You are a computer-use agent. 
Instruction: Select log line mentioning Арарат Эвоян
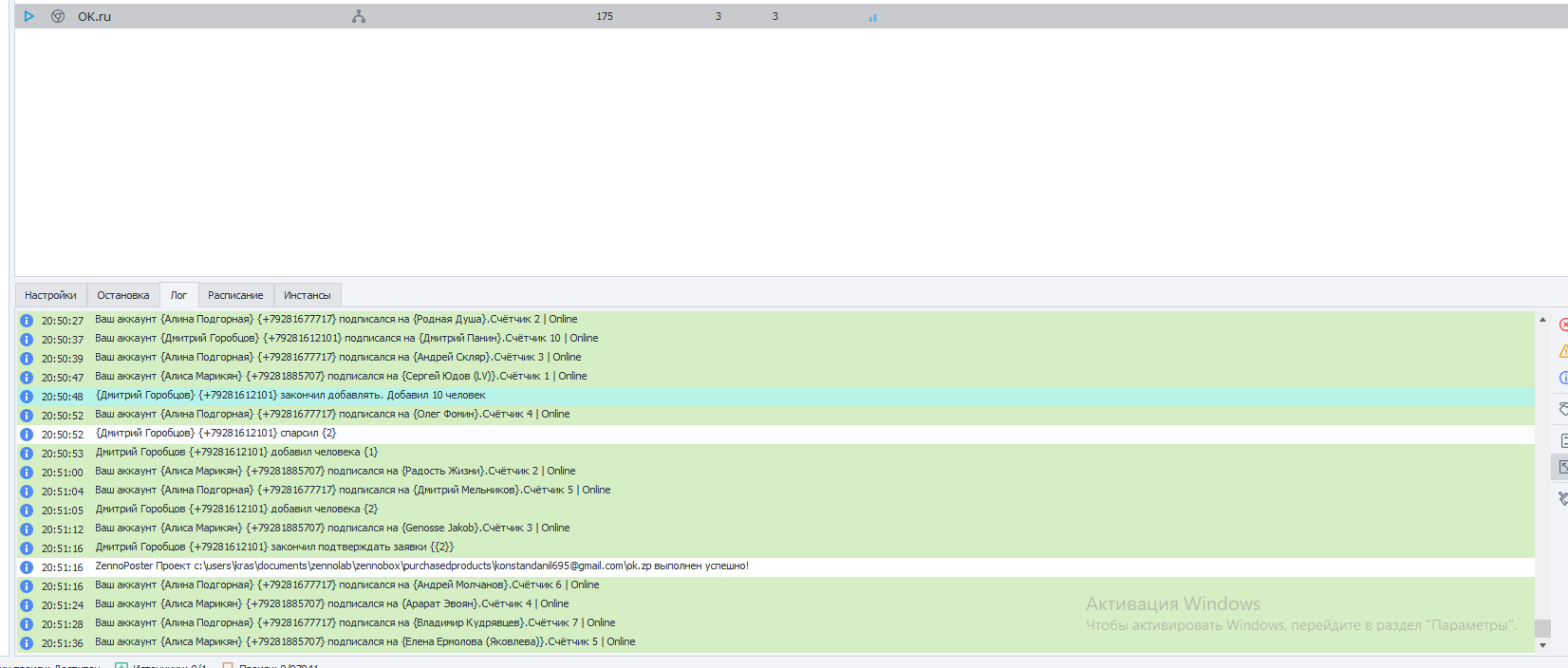click(x=775, y=604)
